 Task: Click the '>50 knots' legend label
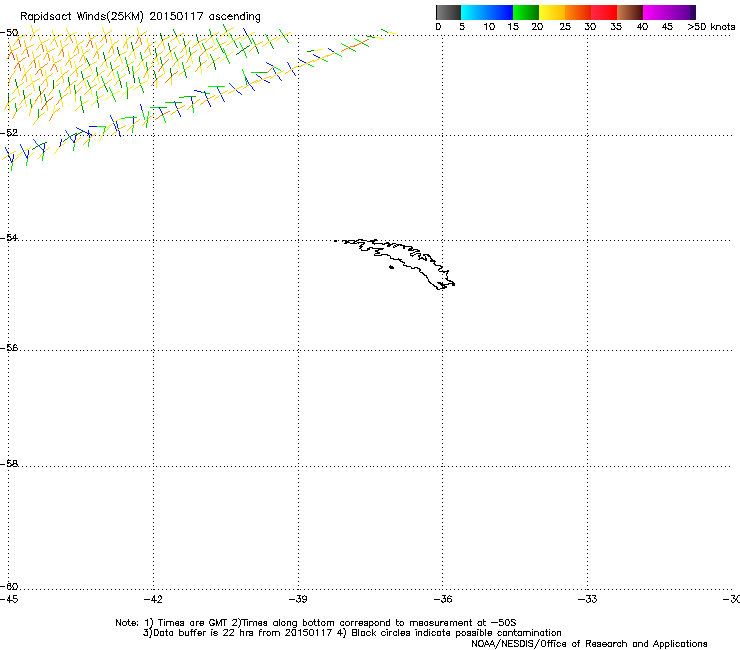tap(711, 27)
